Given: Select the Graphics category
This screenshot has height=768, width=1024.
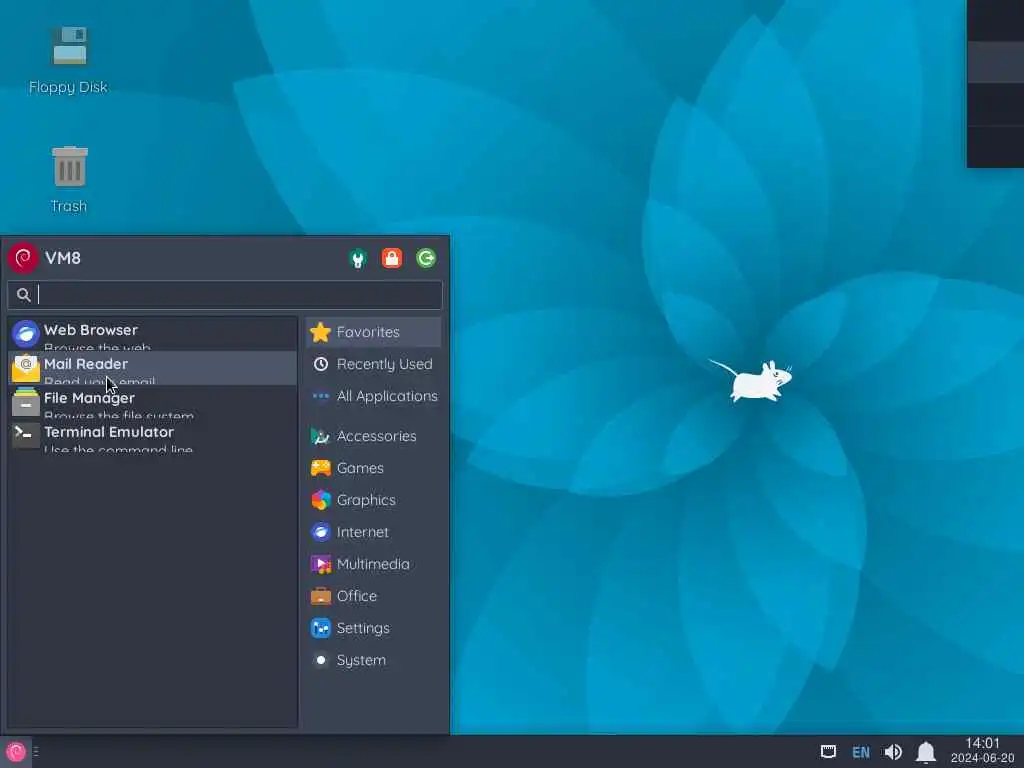Looking at the screenshot, I should click(x=374, y=500).
